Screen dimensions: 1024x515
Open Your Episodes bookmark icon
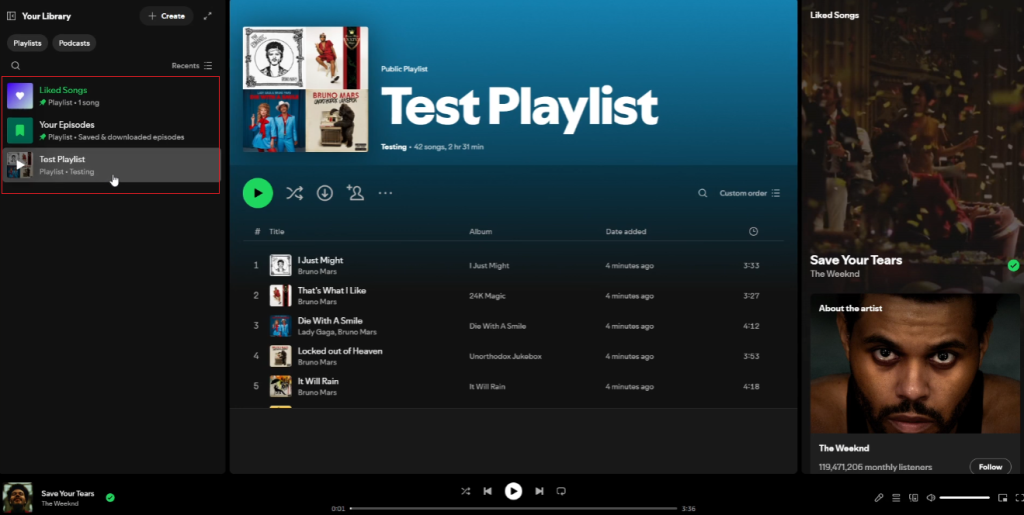pos(20,131)
